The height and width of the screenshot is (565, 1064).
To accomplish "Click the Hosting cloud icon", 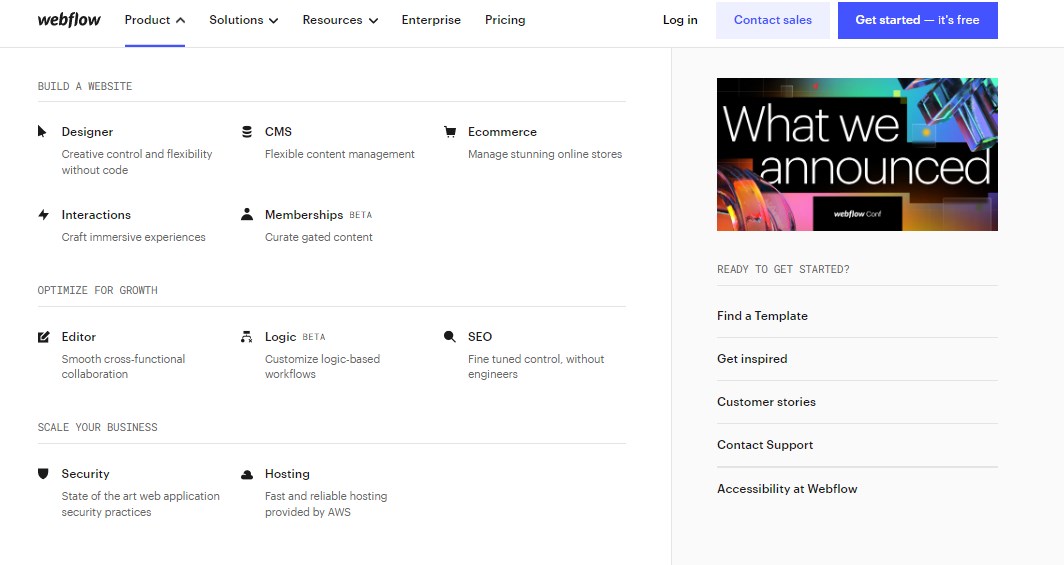I will coord(247,474).
